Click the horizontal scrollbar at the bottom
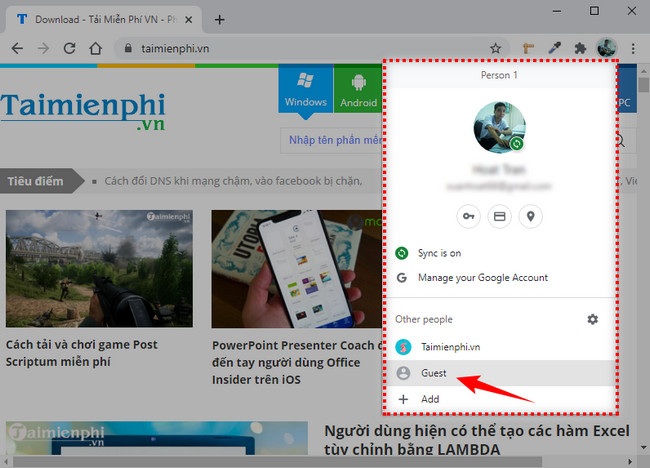The width and height of the screenshot is (650, 468). tap(277, 461)
